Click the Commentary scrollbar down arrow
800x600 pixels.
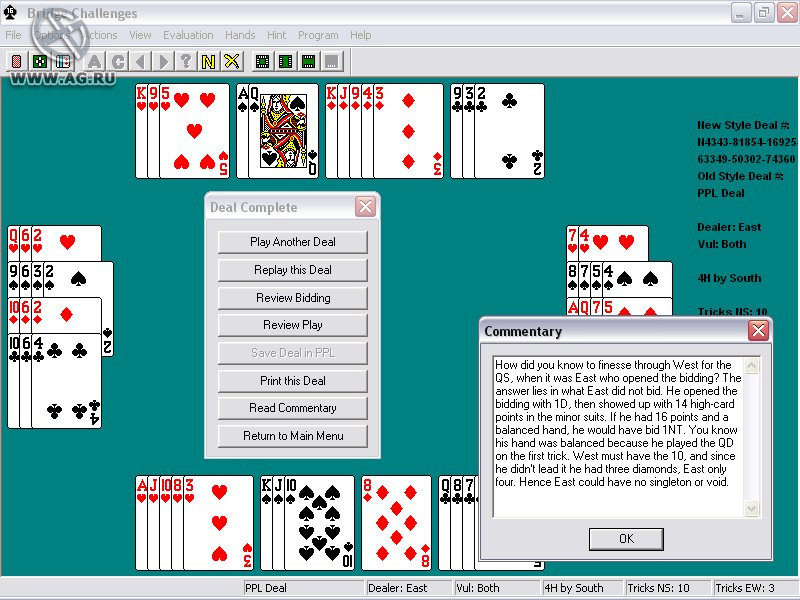tap(752, 508)
